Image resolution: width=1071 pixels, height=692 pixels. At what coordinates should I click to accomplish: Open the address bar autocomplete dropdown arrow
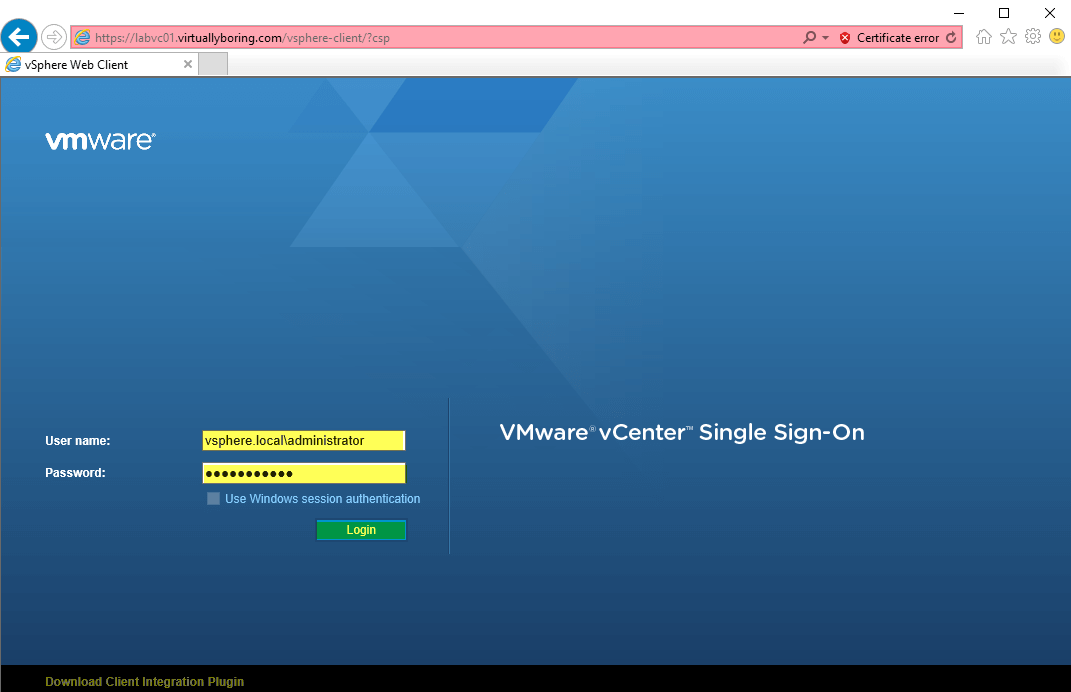pyautogui.click(x=825, y=38)
